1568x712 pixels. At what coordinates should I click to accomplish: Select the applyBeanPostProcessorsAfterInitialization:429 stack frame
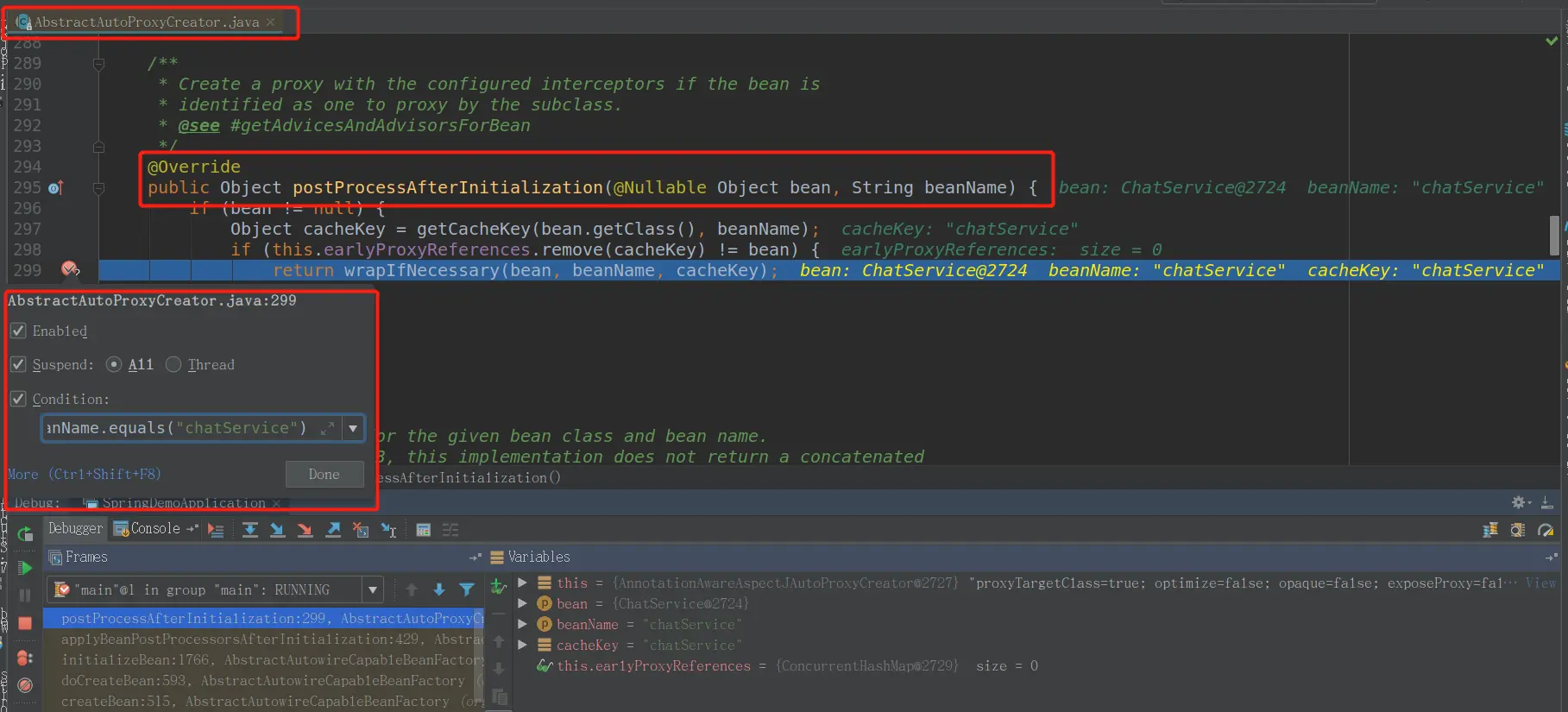point(263,639)
